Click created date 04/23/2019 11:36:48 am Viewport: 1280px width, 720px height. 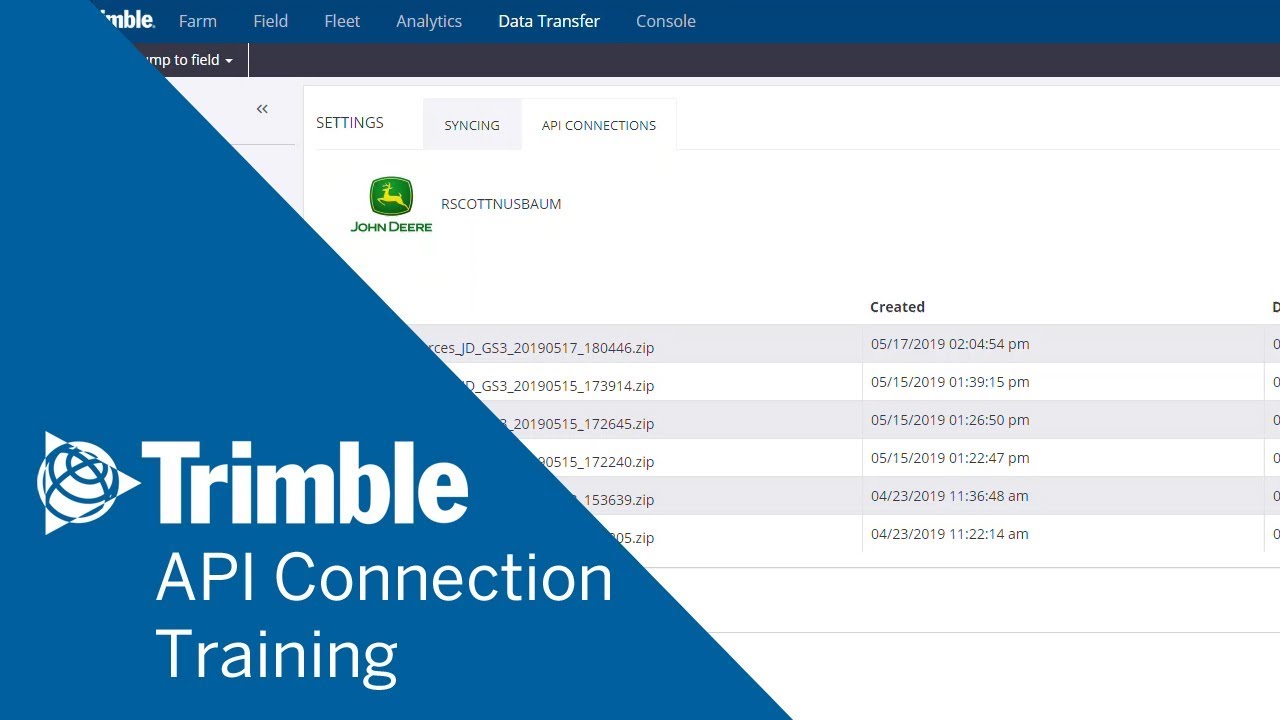pyautogui.click(x=950, y=496)
